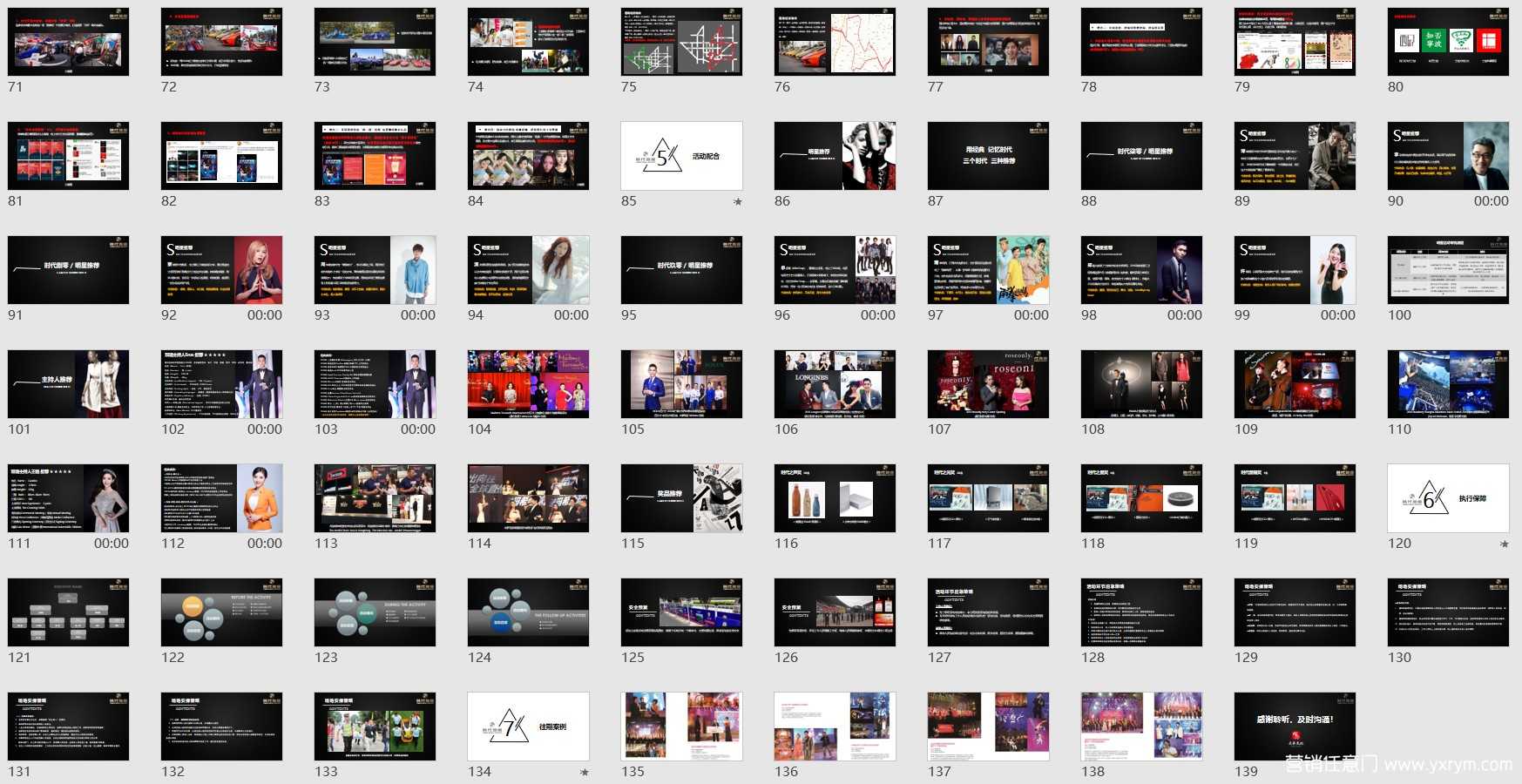The height and width of the screenshot is (784, 1522).
Task: Select slide 121 with the organization chart
Action: tap(68, 612)
